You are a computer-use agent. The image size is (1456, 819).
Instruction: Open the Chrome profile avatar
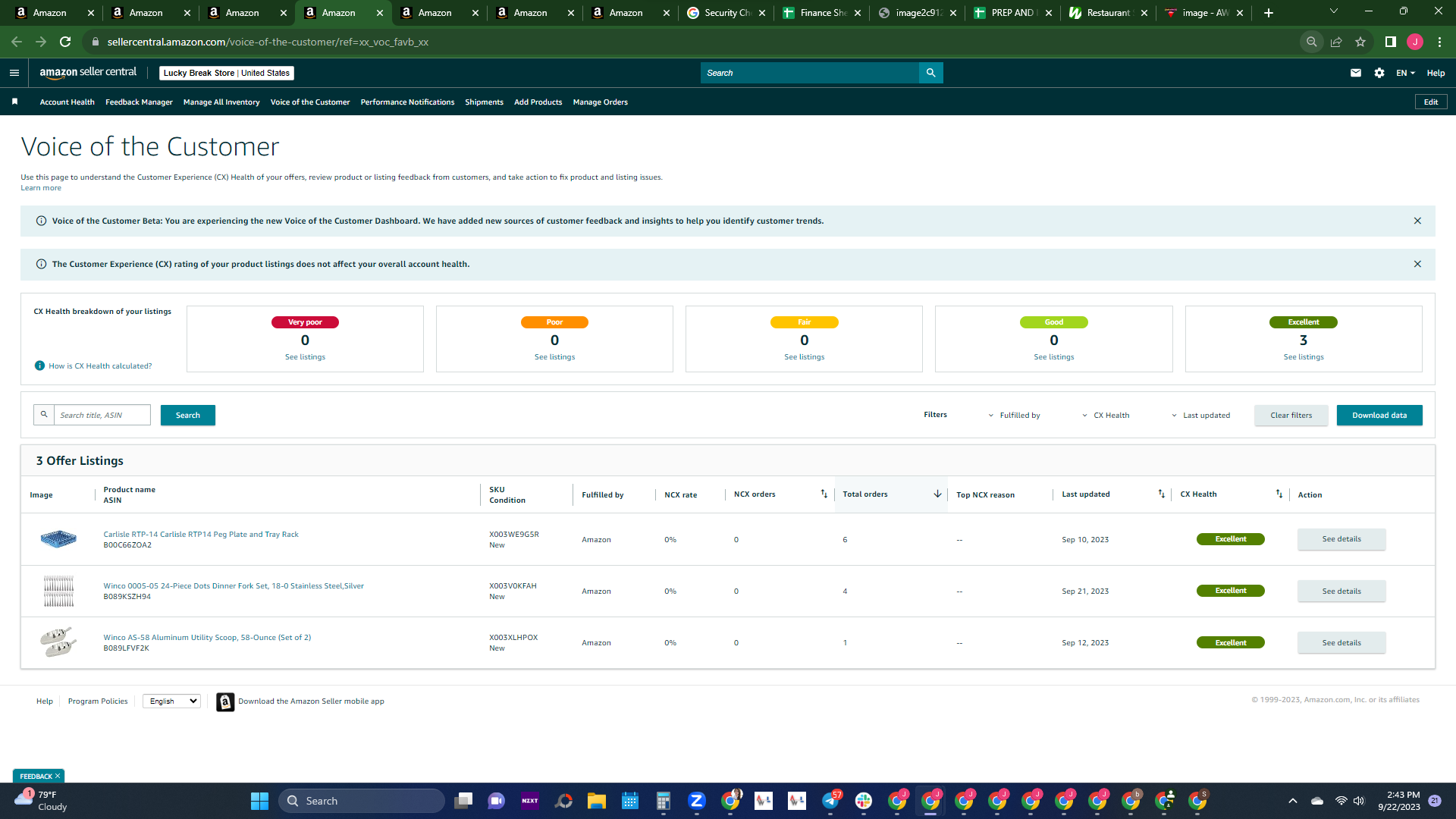(1415, 42)
